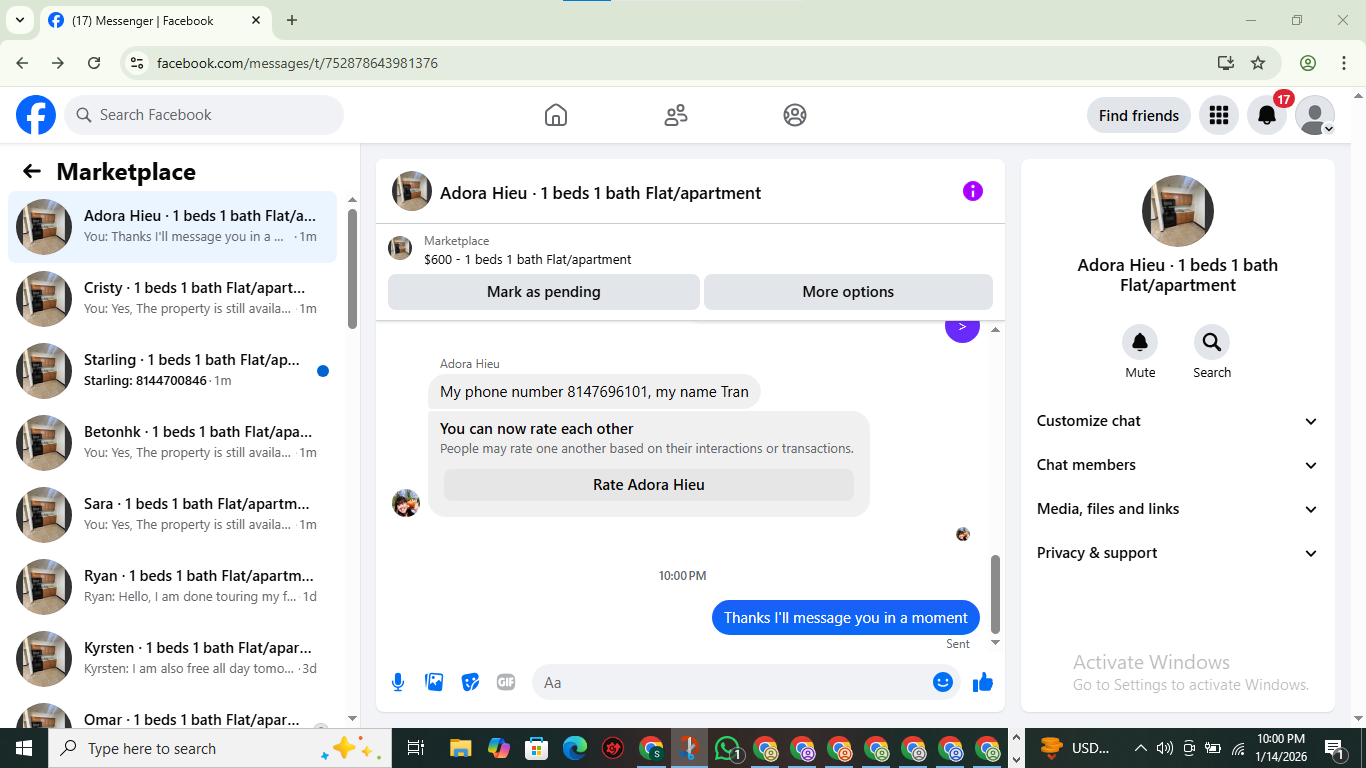
Task: Open More options for listing
Action: (848, 292)
